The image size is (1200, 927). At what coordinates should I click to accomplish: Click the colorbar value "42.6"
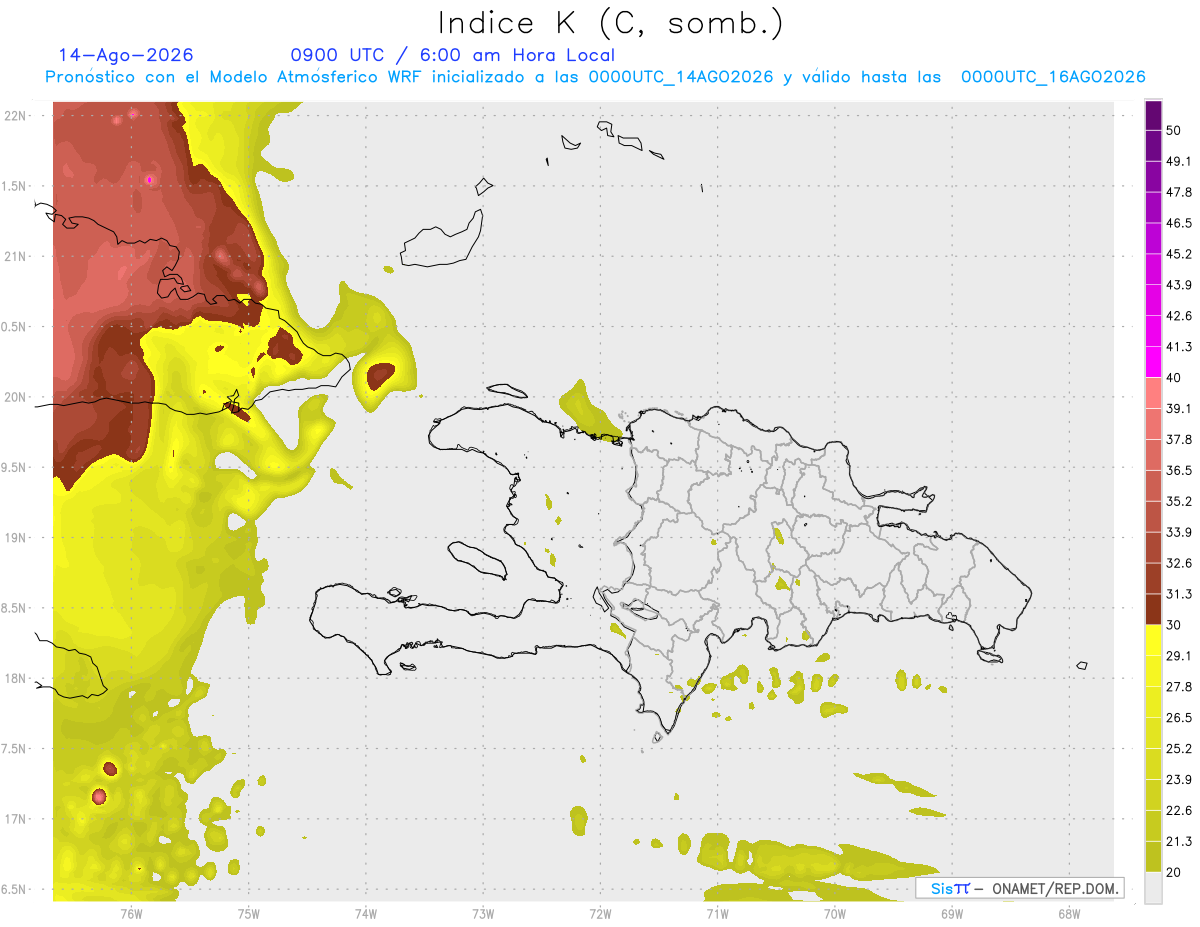[x=1179, y=316]
